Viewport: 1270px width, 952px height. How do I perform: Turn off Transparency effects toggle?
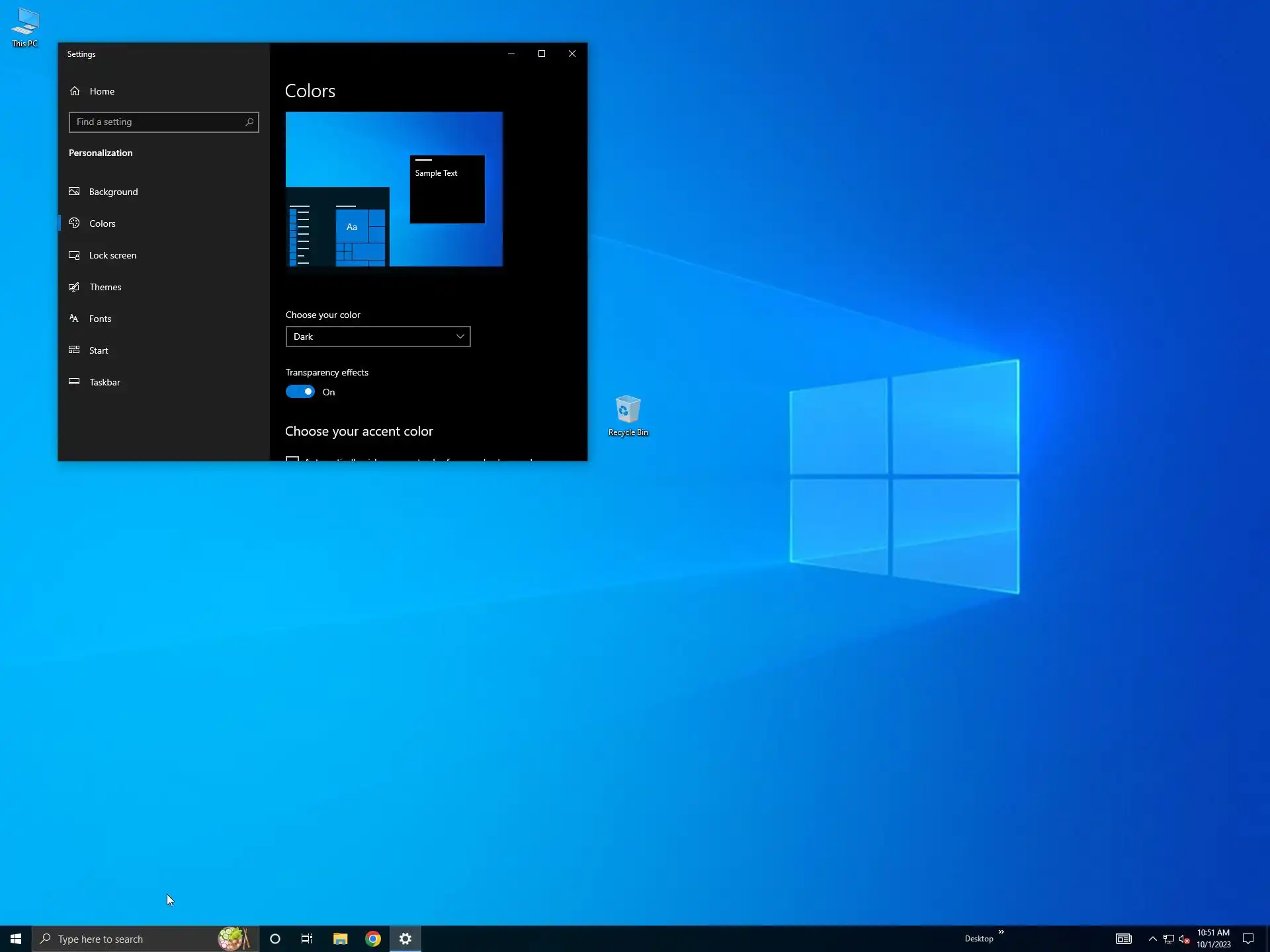(x=300, y=392)
